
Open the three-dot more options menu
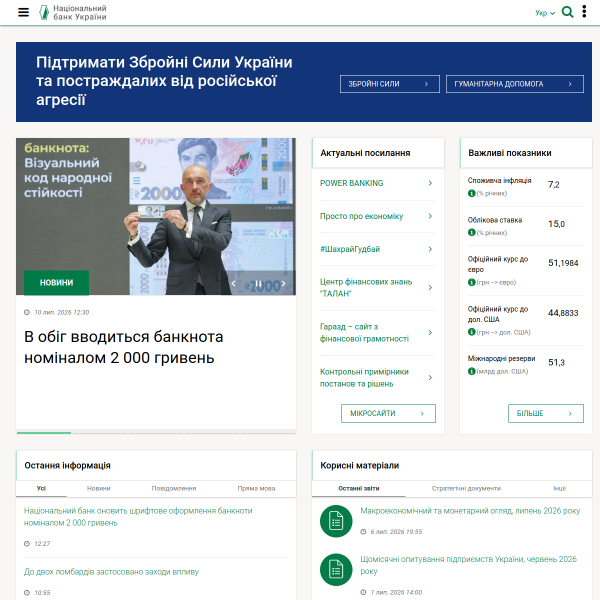pos(584,11)
